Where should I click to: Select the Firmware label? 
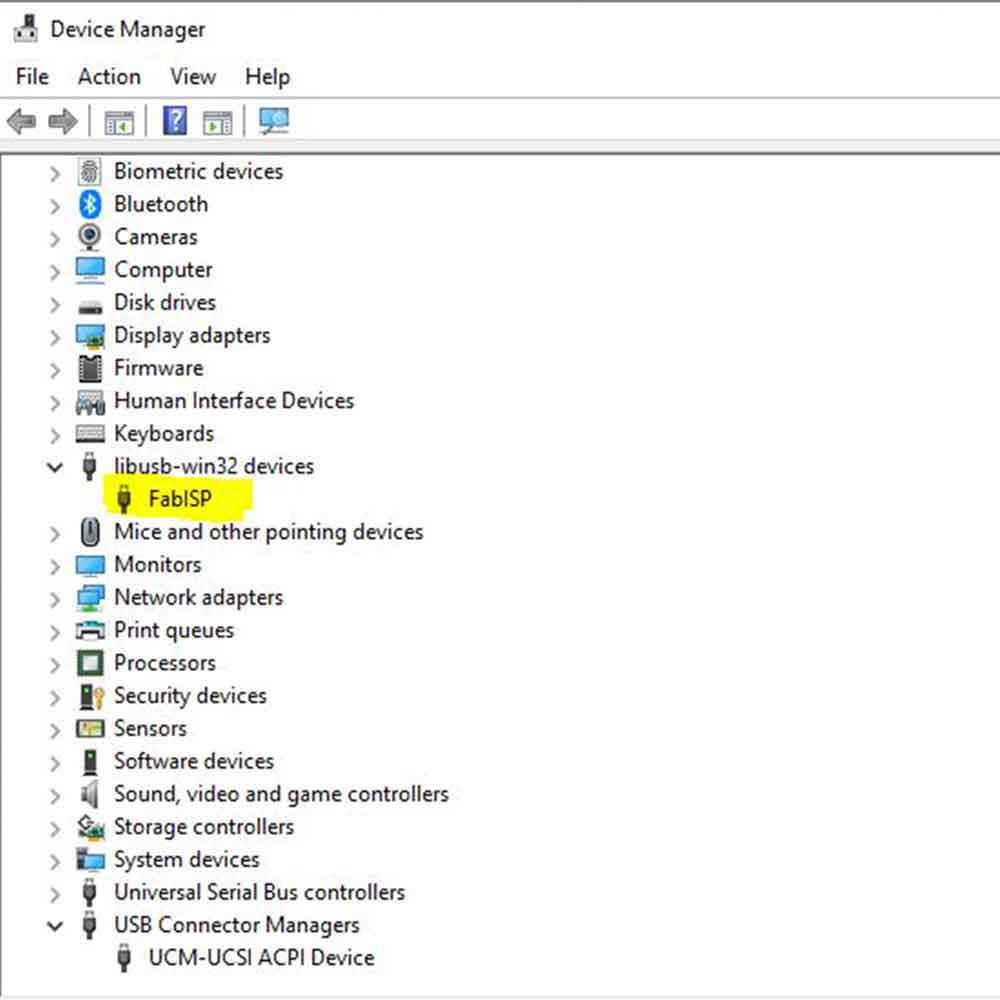click(x=159, y=368)
